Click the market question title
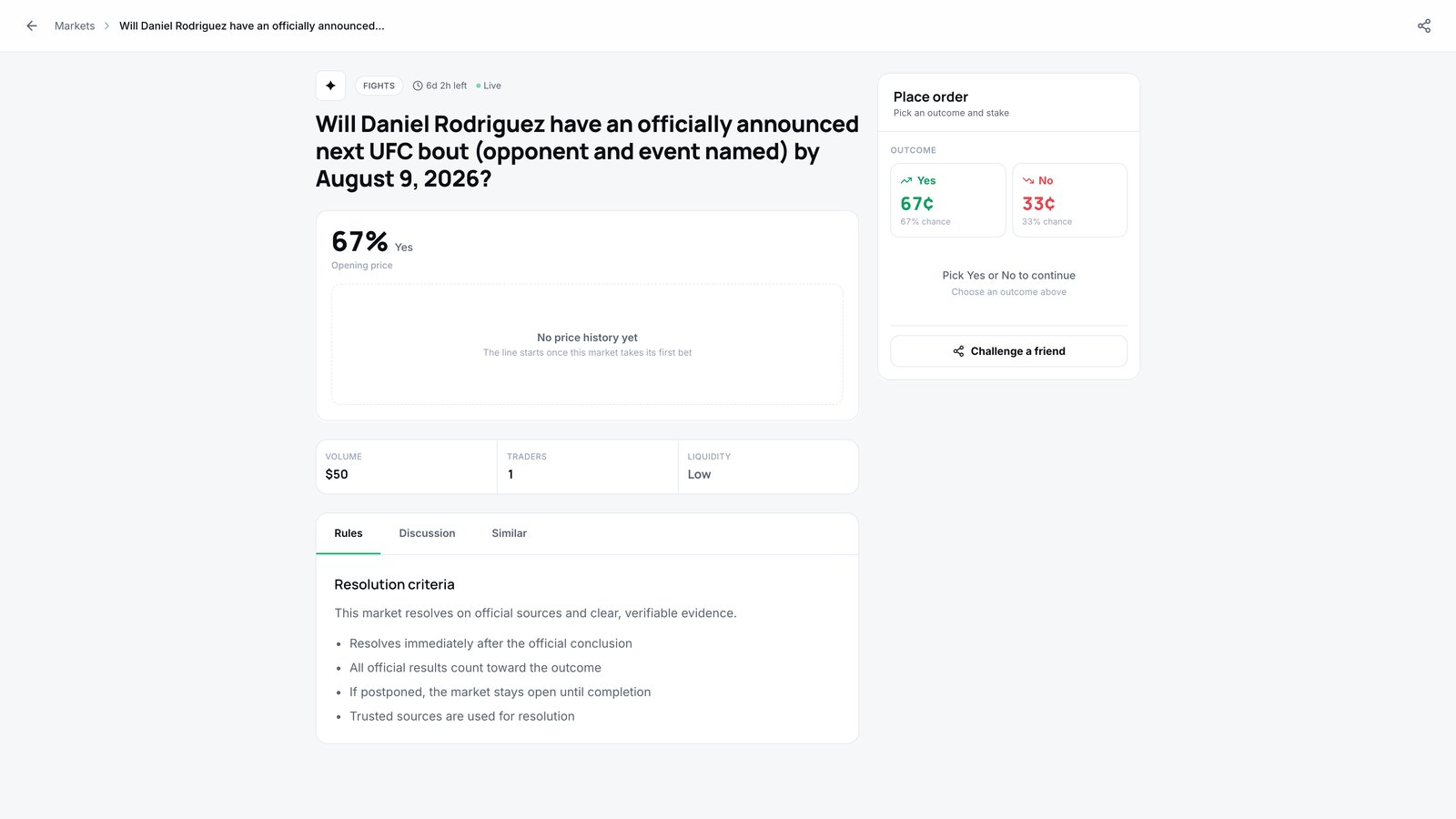 coord(587,151)
